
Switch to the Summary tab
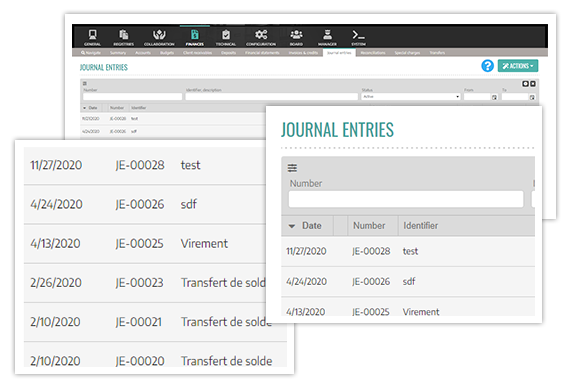(x=118, y=53)
